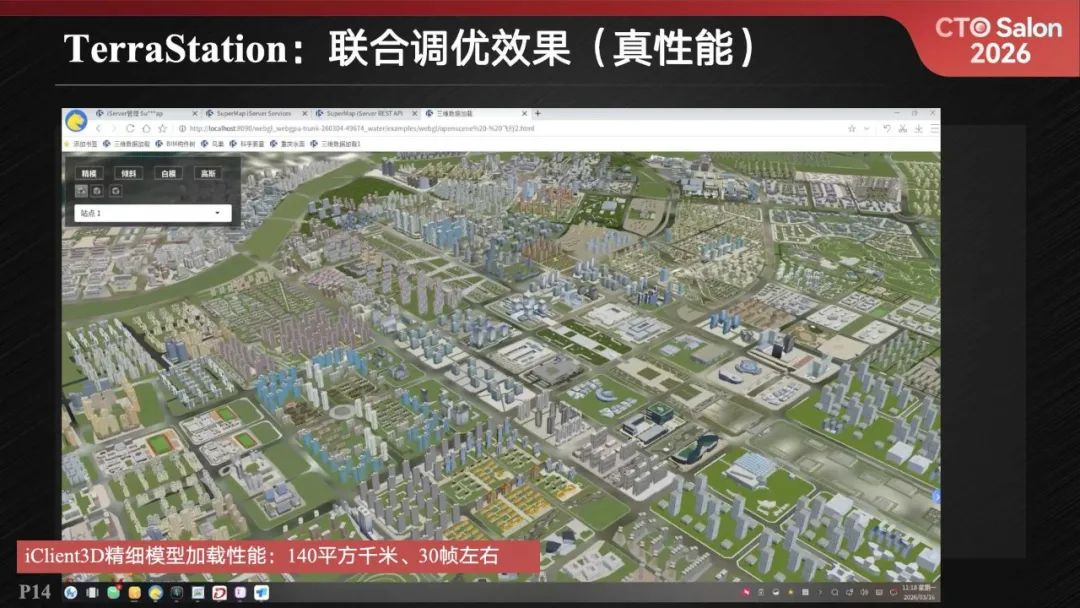Screen dimensions: 1080x608
Task: Select the first scene capture icon below 精模 button
Action: point(81,191)
